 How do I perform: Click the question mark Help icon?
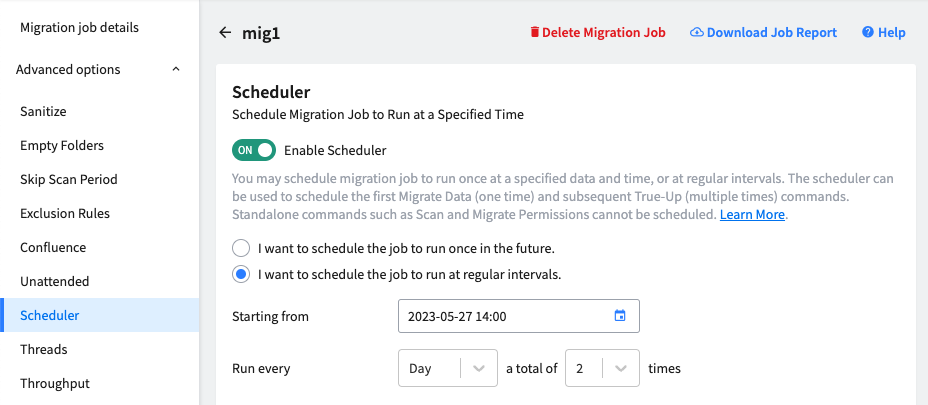(x=868, y=32)
